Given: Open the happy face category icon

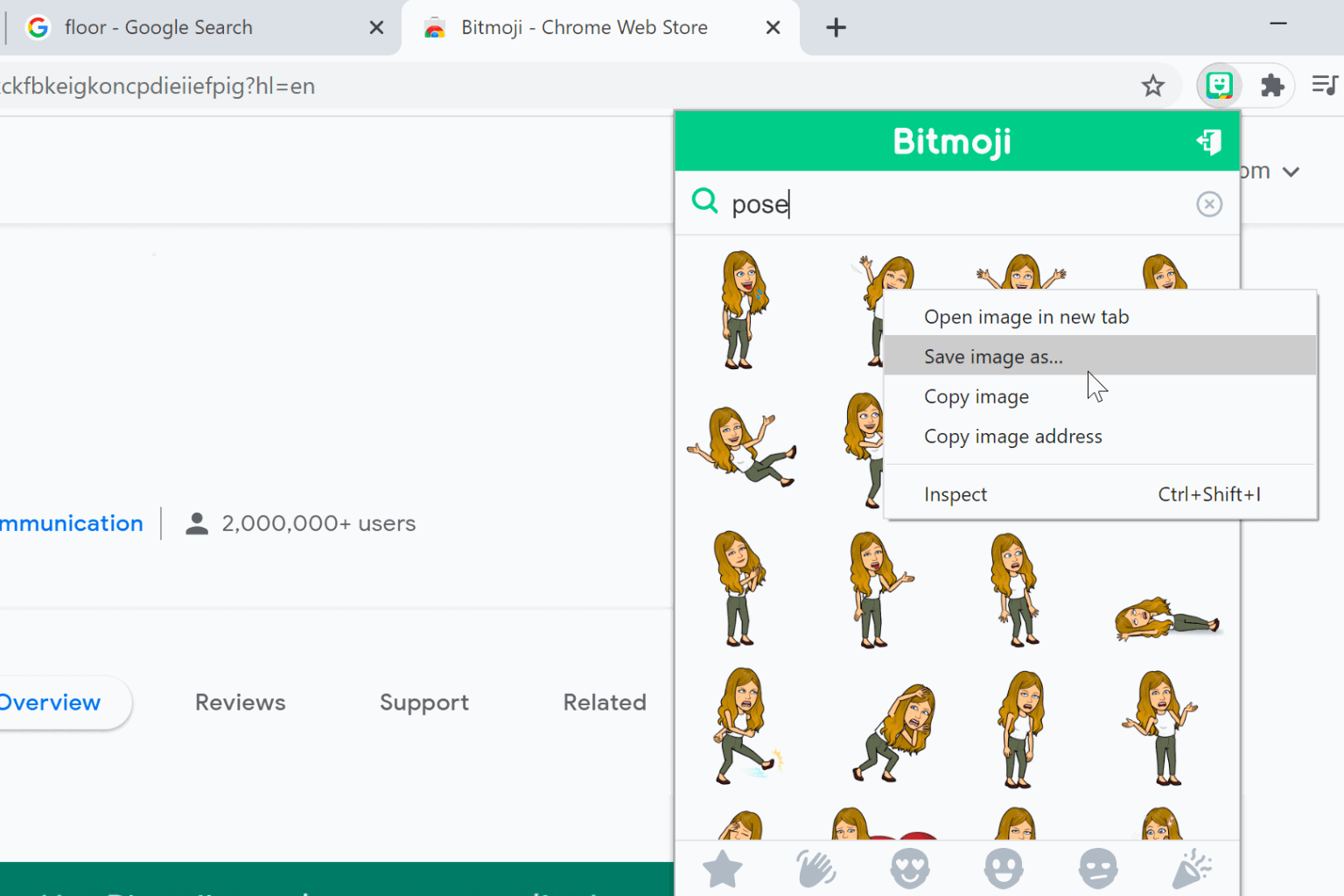Looking at the screenshot, I should (1004, 868).
